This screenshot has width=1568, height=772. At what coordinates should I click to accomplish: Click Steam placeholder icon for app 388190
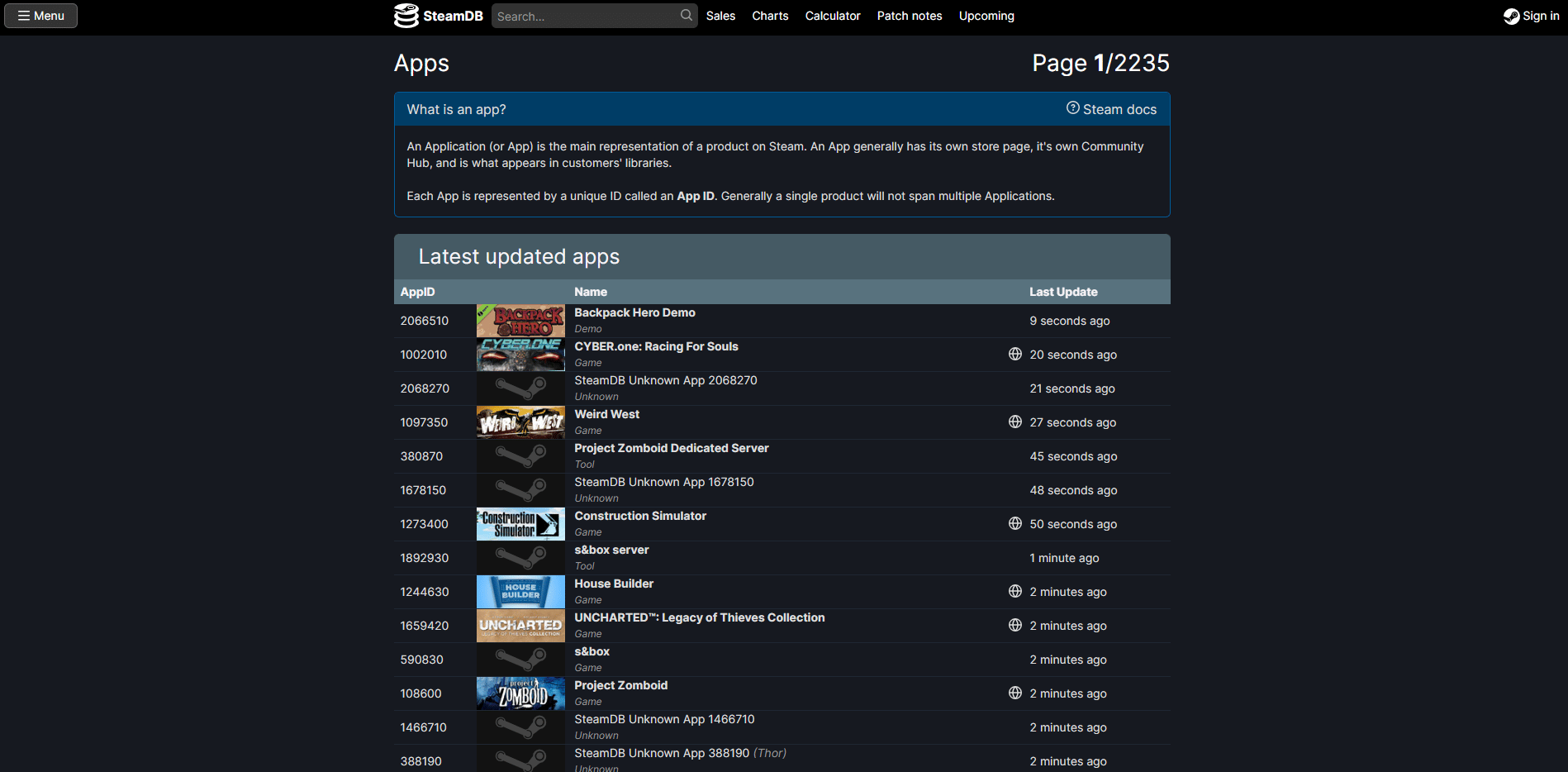(x=520, y=759)
